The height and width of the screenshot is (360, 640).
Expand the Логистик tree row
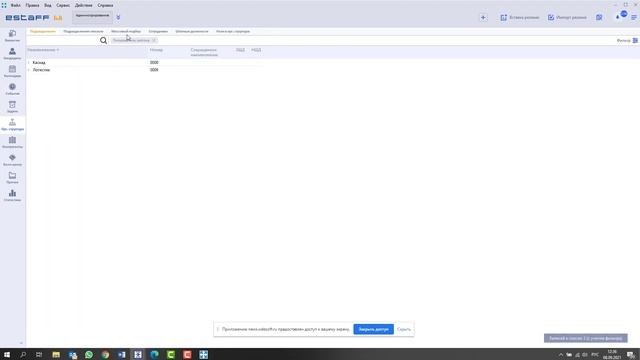(29, 70)
